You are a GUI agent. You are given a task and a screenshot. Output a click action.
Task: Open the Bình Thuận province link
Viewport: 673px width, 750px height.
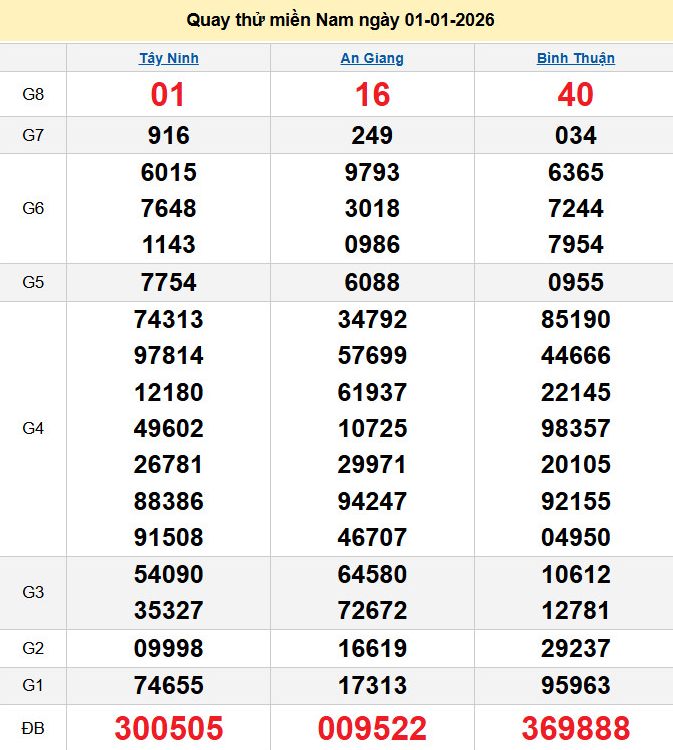click(x=575, y=58)
